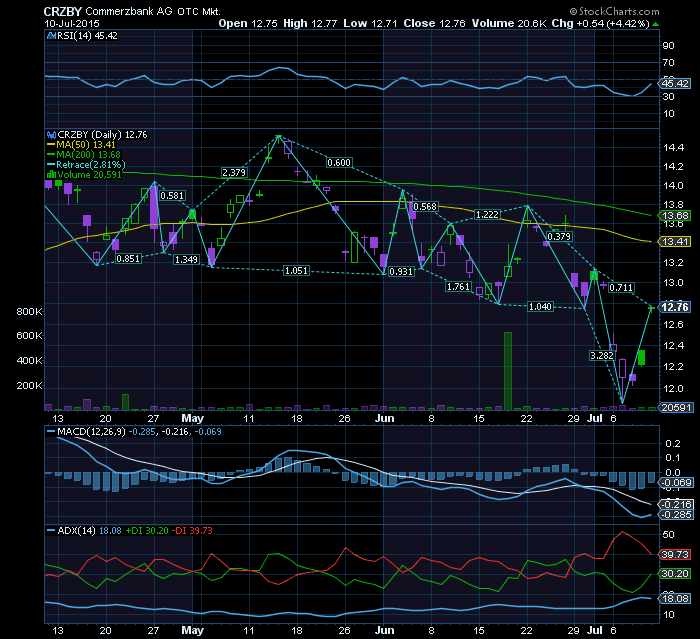Click the 1.222 retrace label
The height and width of the screenshot is (639, 700).
coord(487,214)
